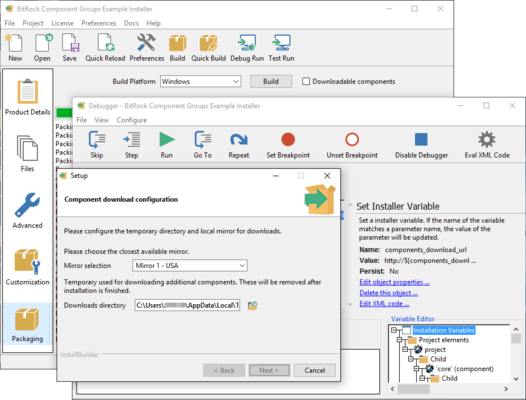The width and height of the screenshot is (526, 400).
Task: Save the project using the Save icon
Action: [x=70, y=48]
